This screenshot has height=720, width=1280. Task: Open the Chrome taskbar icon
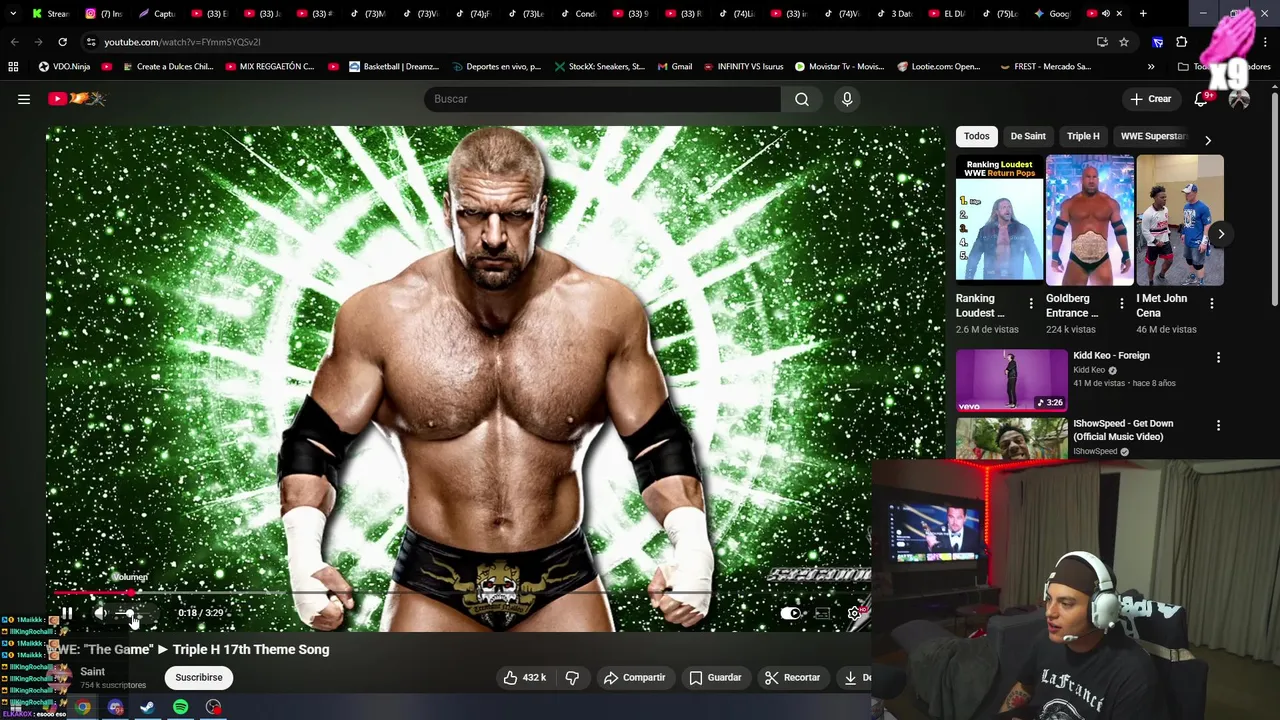(x=83, y=707)
